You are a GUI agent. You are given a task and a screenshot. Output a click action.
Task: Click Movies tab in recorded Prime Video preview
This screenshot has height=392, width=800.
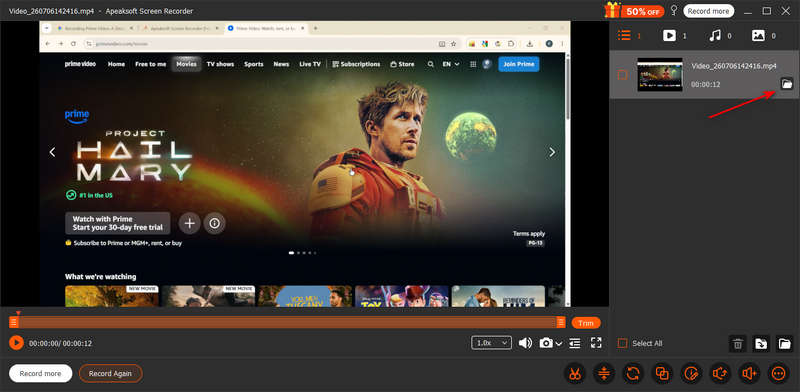(x=186, y=64)
